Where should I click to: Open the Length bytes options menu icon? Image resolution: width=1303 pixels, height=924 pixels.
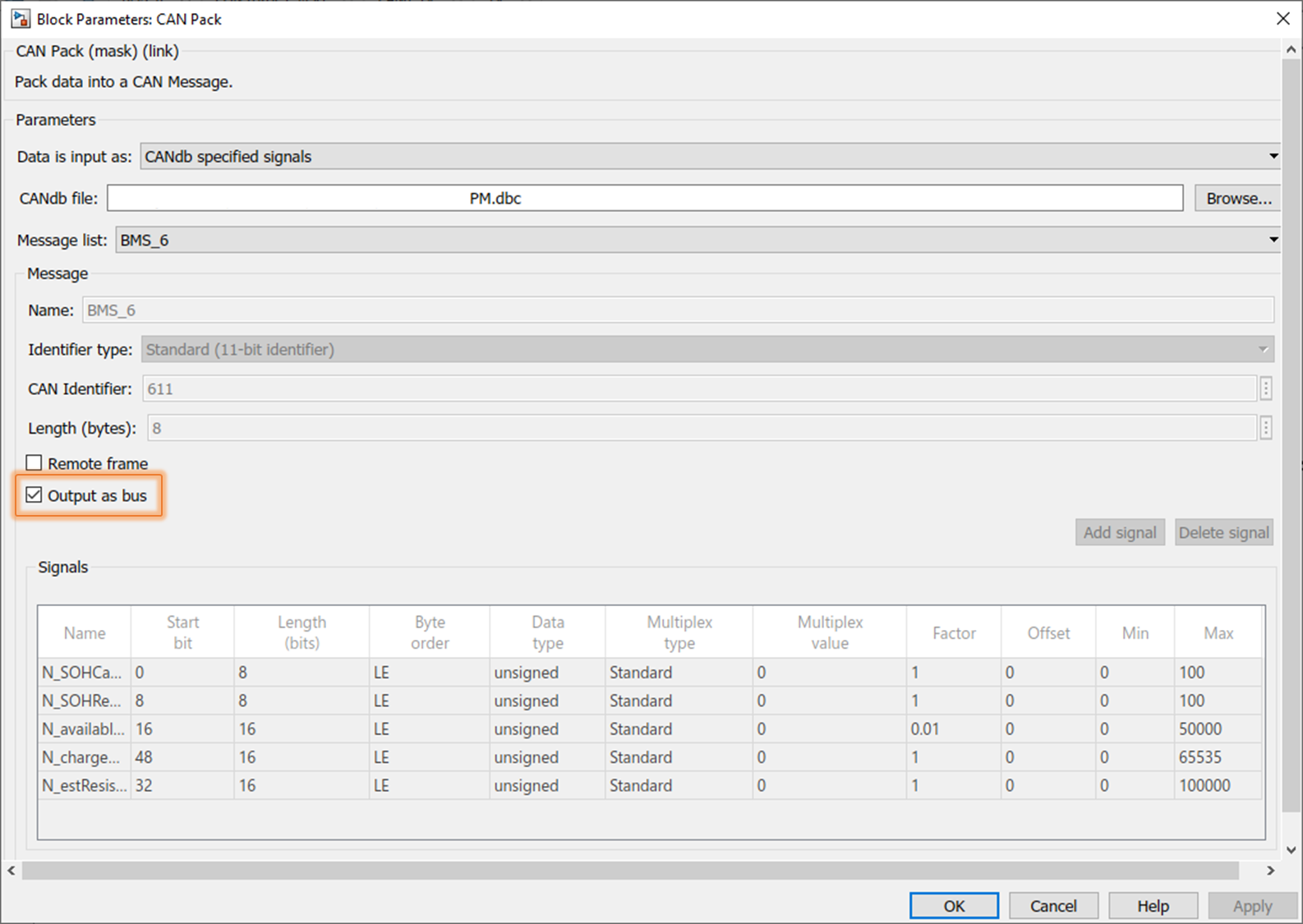[x=1266, y=428]
